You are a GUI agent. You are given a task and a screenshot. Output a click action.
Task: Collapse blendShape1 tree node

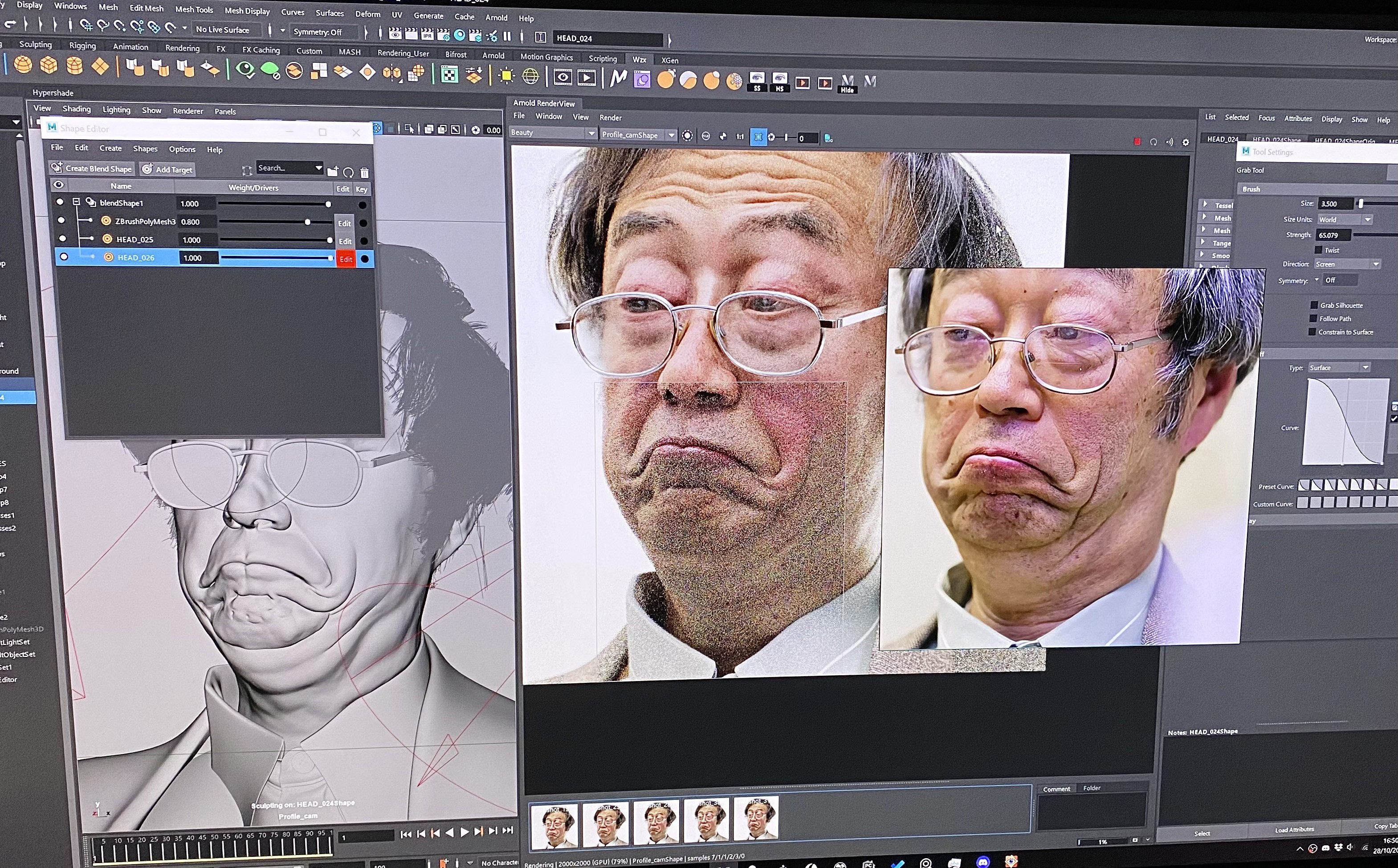[x=76, y=202]
